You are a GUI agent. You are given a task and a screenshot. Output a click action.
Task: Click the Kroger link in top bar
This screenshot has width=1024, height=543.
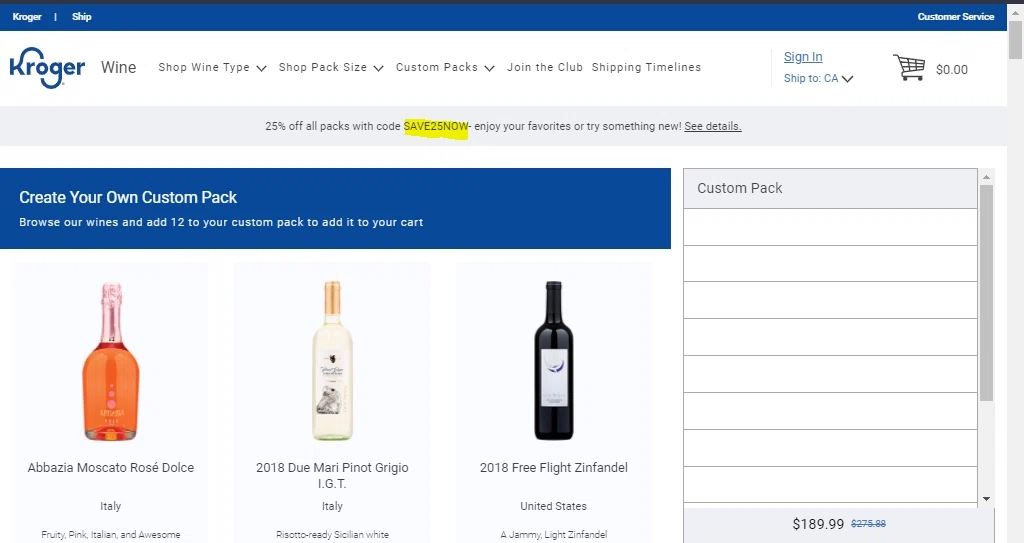pyautogui.click(x=27, y=17)
